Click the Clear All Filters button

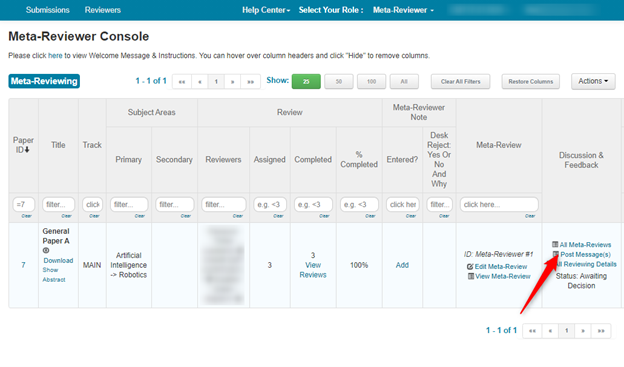click(460, 82)
